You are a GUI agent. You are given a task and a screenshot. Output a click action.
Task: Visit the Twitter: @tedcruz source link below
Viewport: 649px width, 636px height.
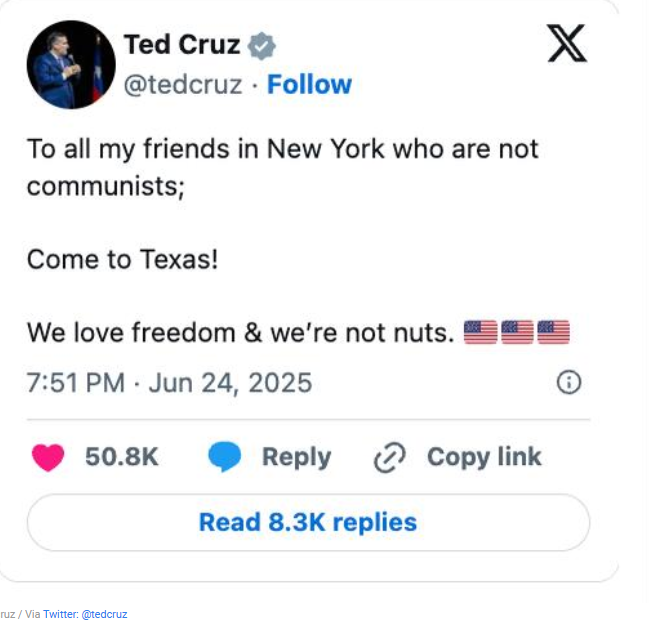click(85, 614)
